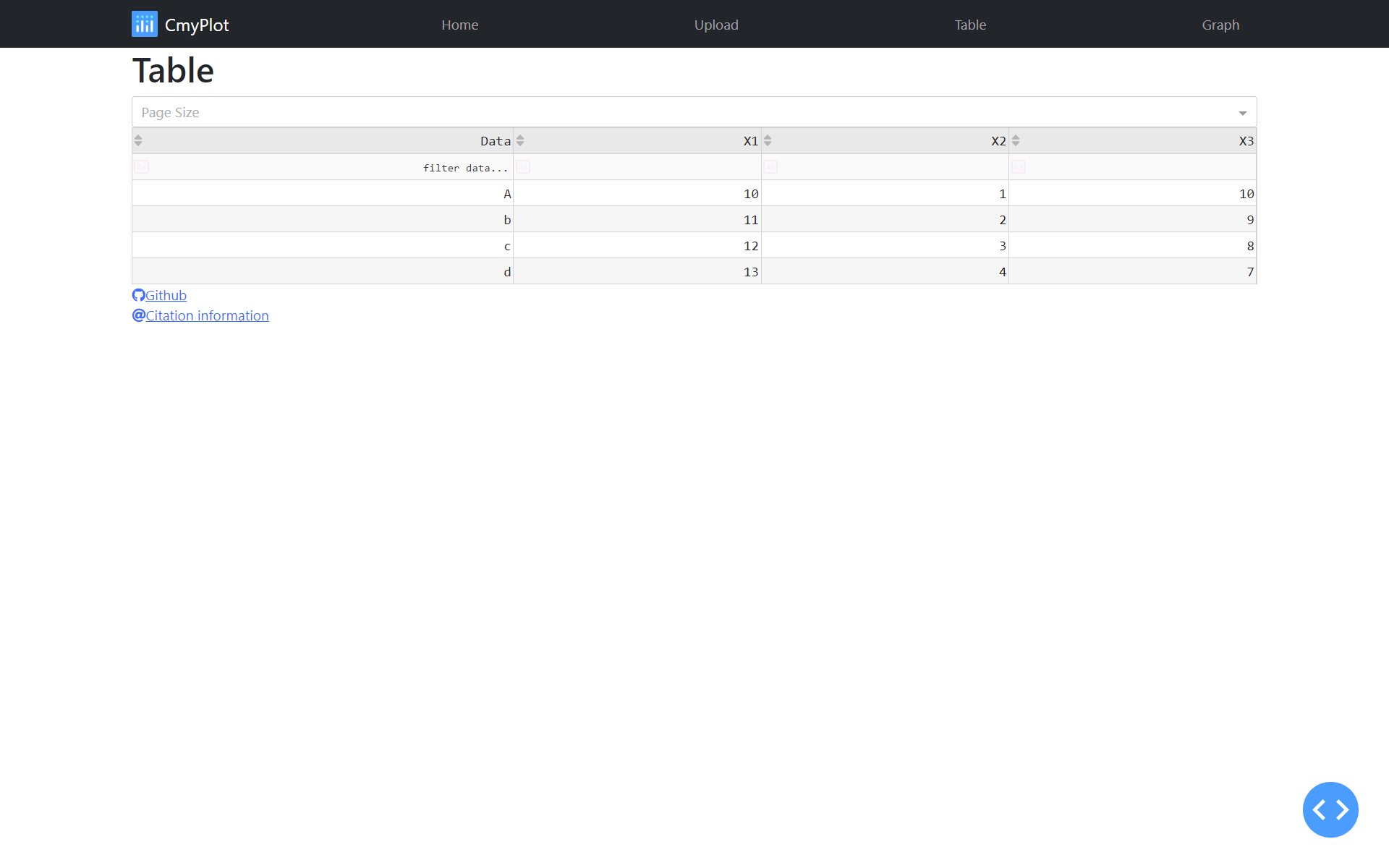The height and width of the screenshot is (868, 1389).
Task: Toggle case sensitivity for X3 filter
Action: (1019, 167)
